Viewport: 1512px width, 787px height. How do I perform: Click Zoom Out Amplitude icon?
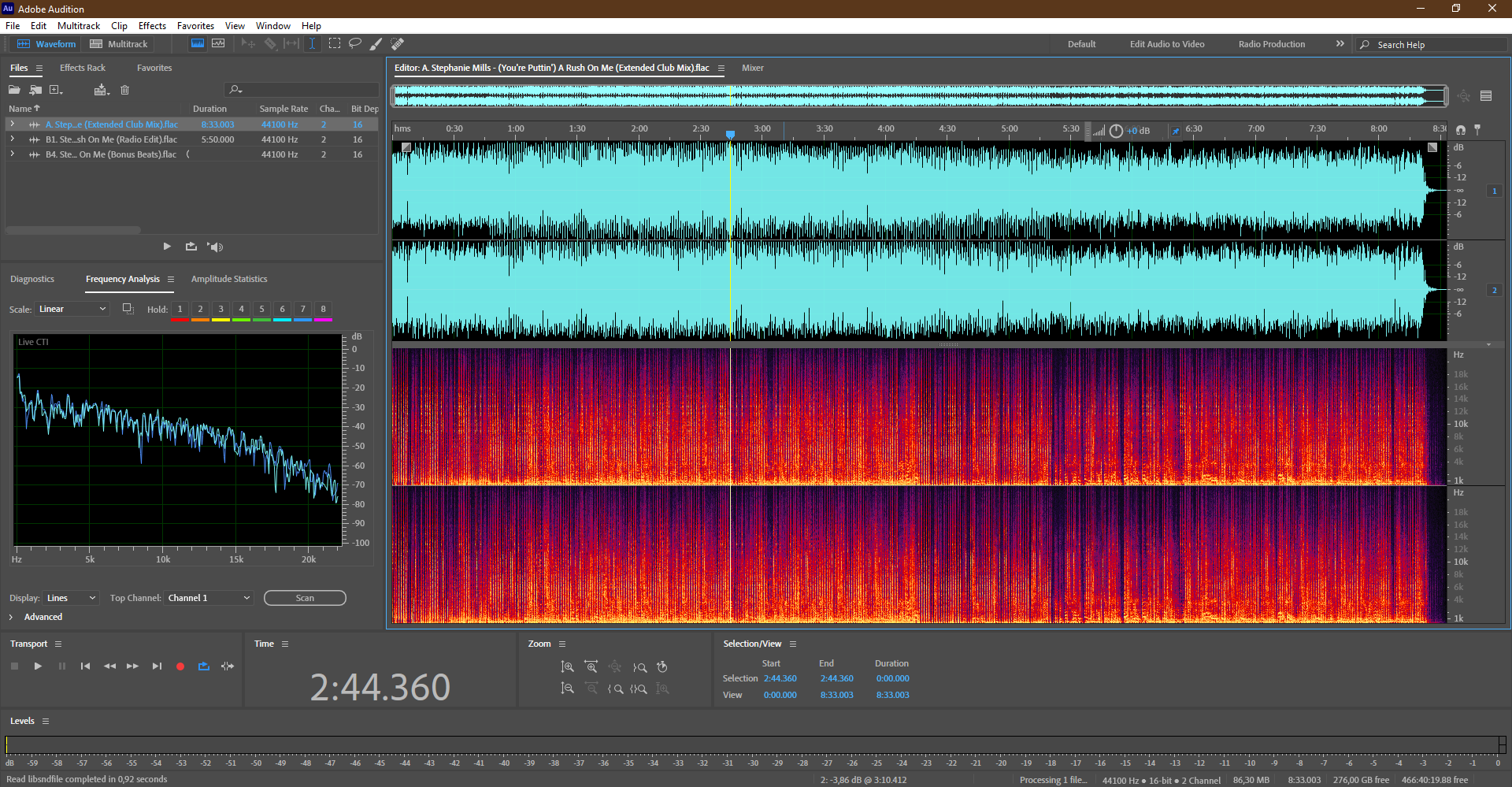pos(567,689)
